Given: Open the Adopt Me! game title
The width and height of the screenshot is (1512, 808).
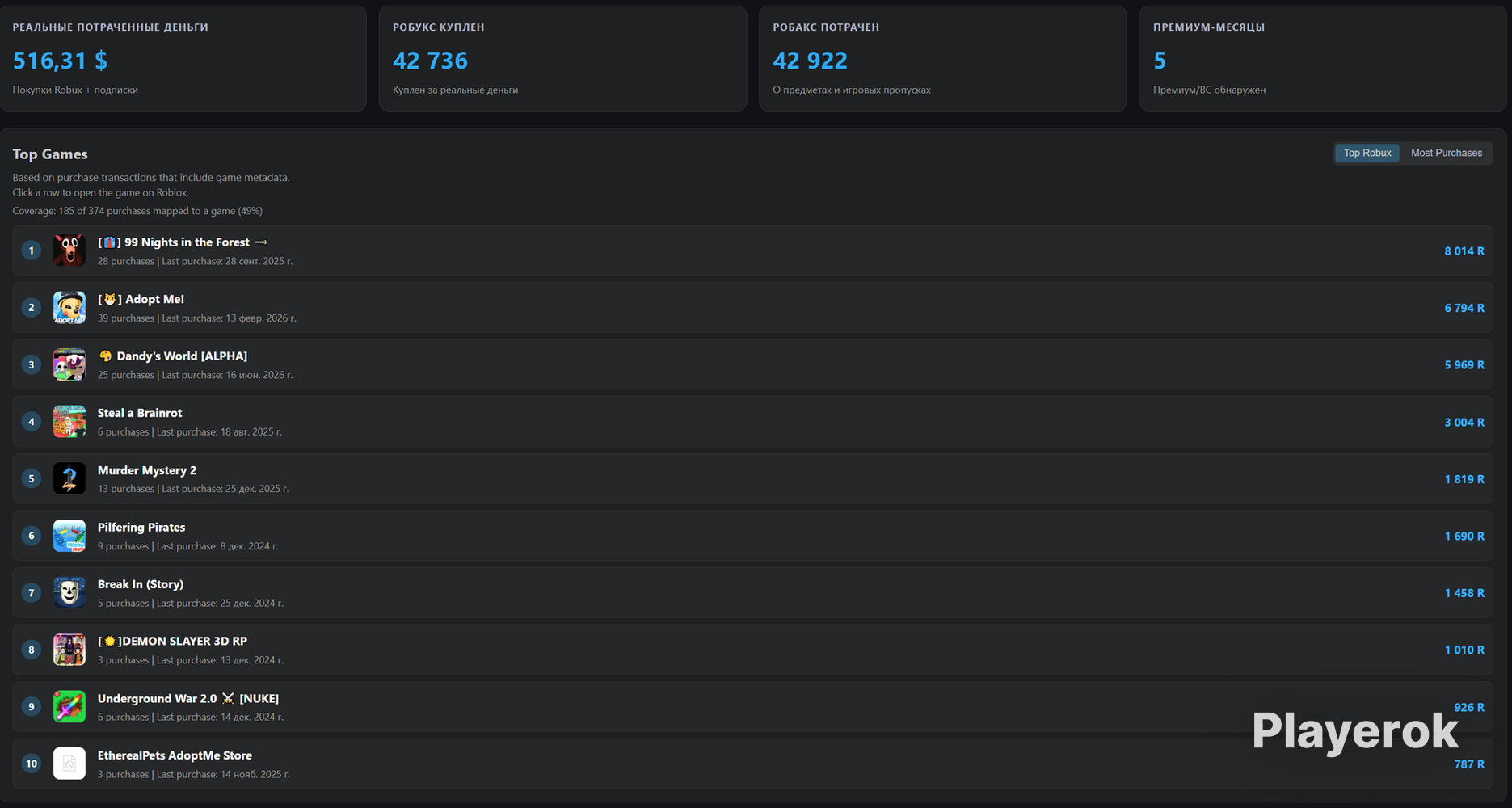Looking at the screenshot, I should click(141, 299).
